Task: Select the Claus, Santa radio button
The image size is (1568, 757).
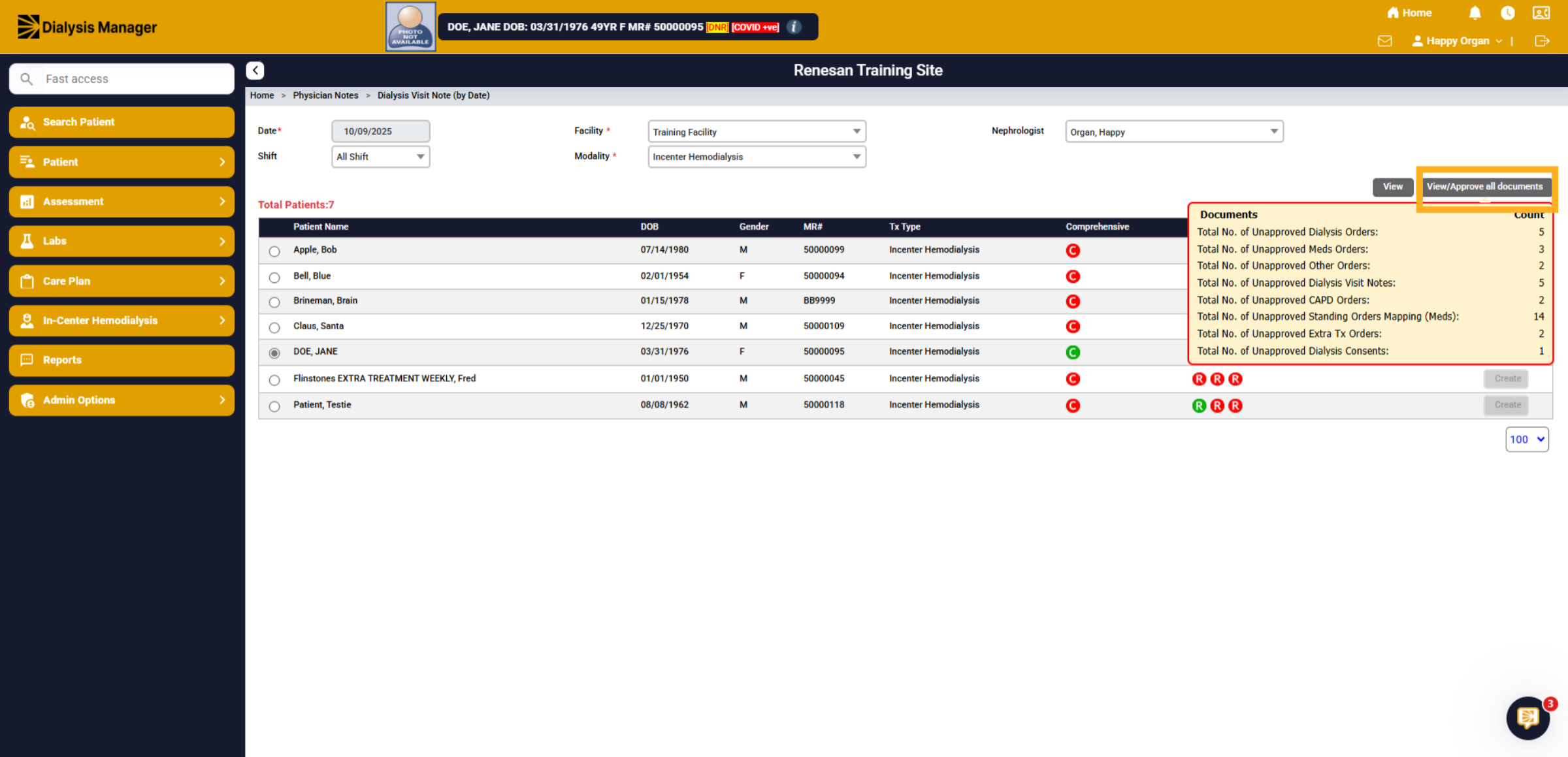Action: coord(274,328)
